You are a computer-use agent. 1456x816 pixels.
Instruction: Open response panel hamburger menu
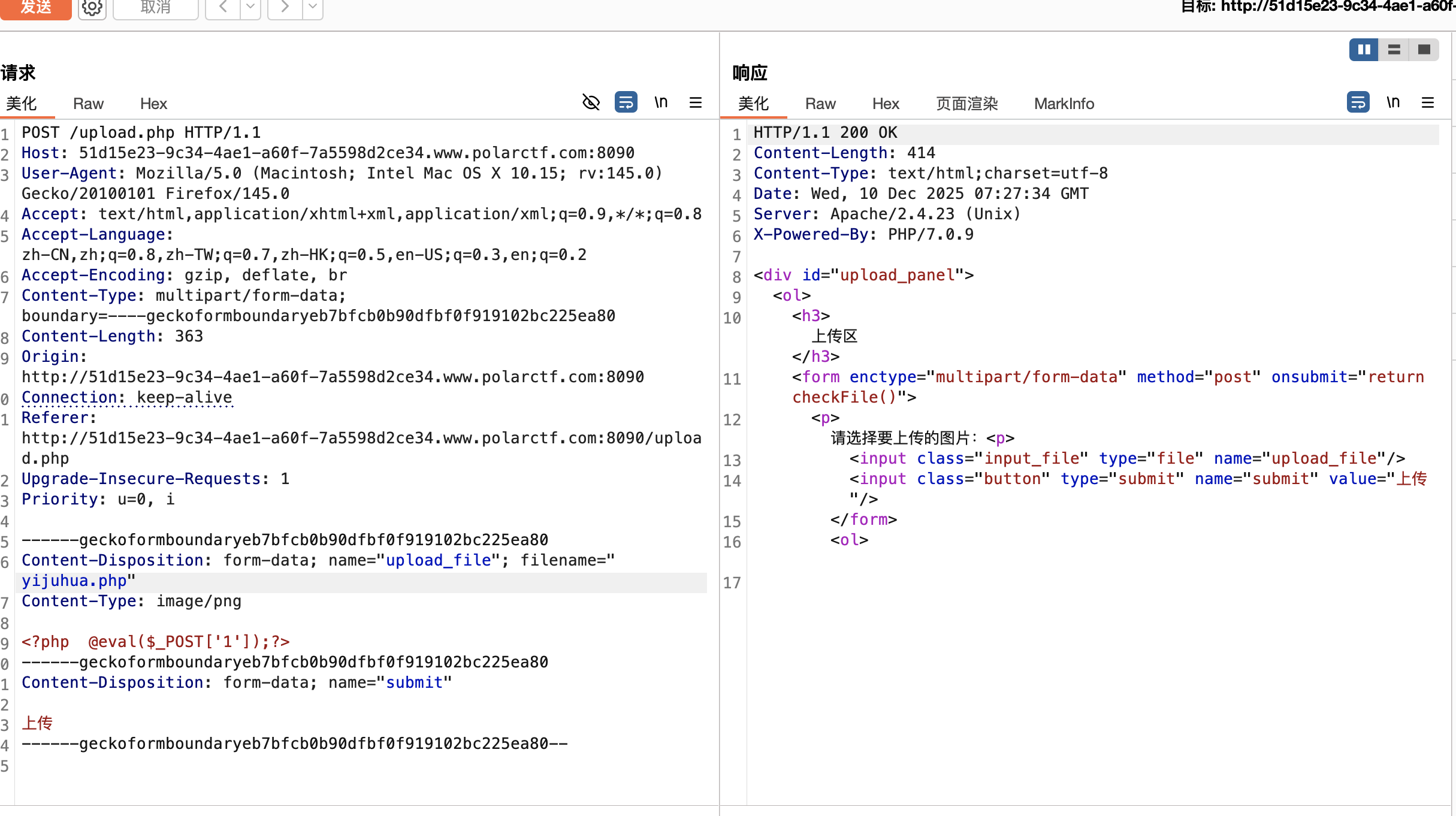click(x=1428, y=102)
